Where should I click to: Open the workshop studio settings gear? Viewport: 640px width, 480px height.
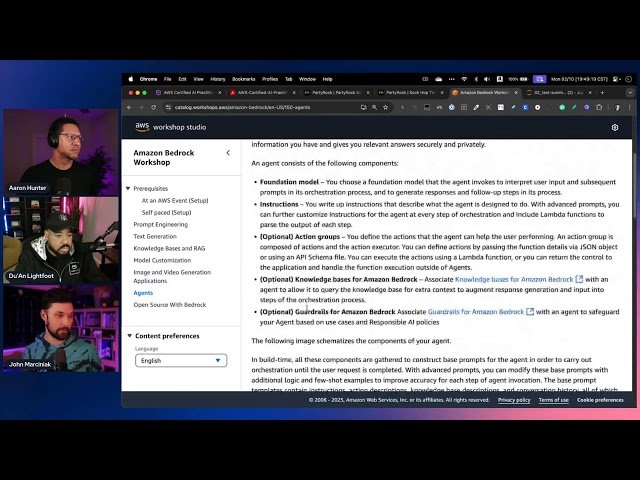(615, 127)
